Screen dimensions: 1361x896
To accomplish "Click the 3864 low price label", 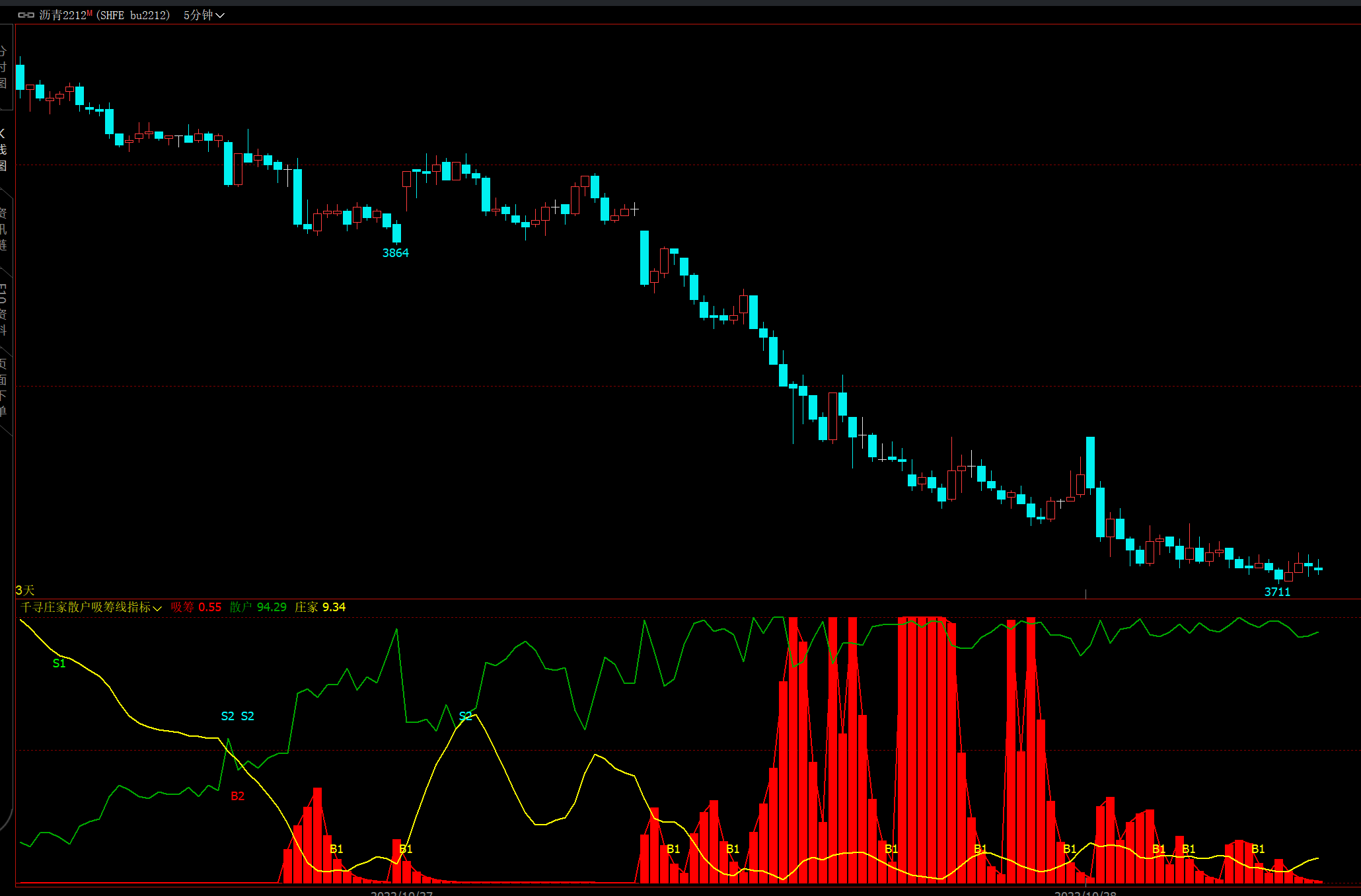I will pyautogui.click(x=395, y=253).
